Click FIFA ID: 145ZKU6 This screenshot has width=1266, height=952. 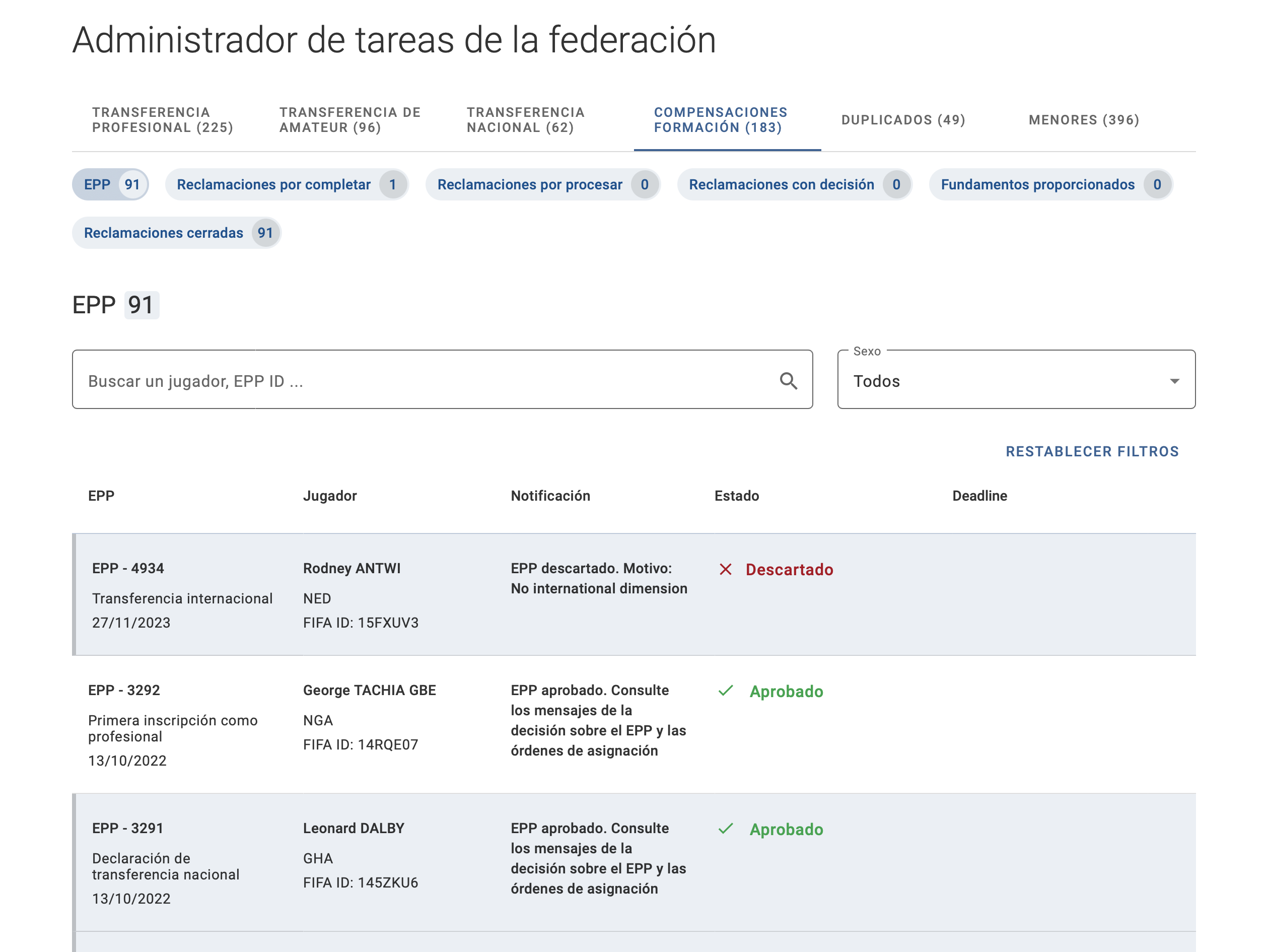coord(361,882)
